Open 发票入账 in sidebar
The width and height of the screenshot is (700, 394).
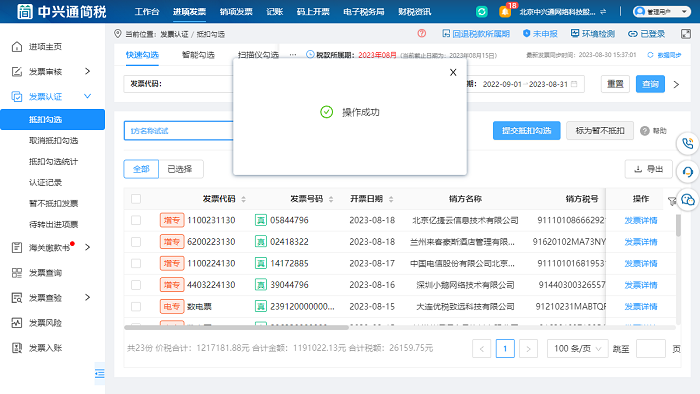point(45,348)
